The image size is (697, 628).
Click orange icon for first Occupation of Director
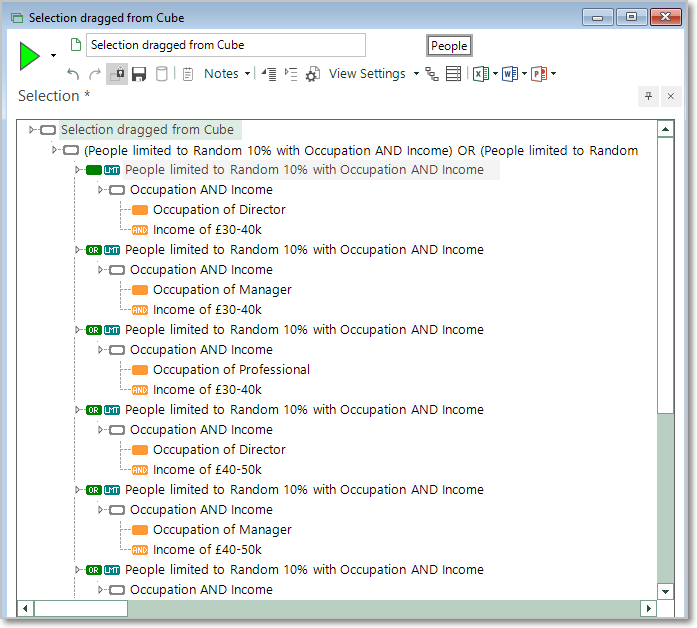(x=140, y=210)
